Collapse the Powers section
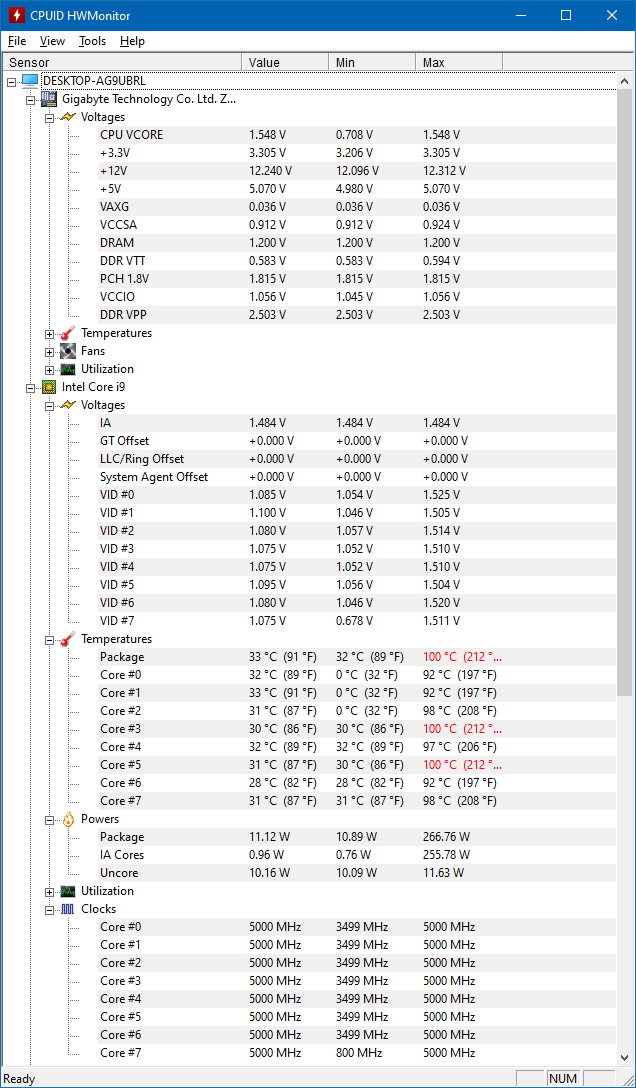The image size is (636, 1088). (x=49, y=819)
